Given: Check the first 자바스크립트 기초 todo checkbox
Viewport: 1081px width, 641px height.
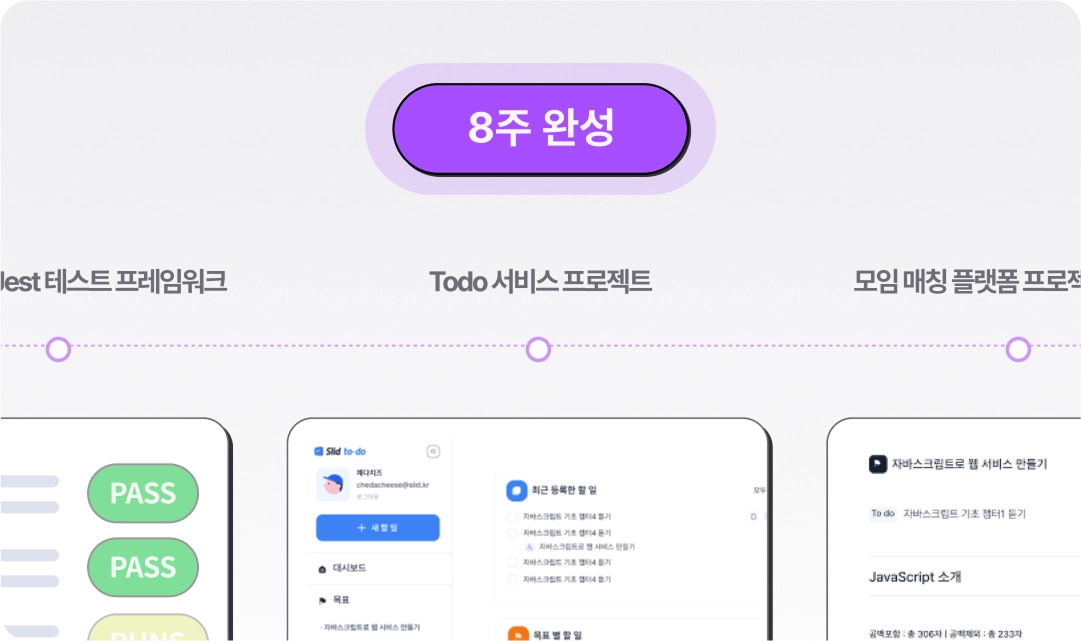Looking at the screenshot, I should [x=512, y=516].
